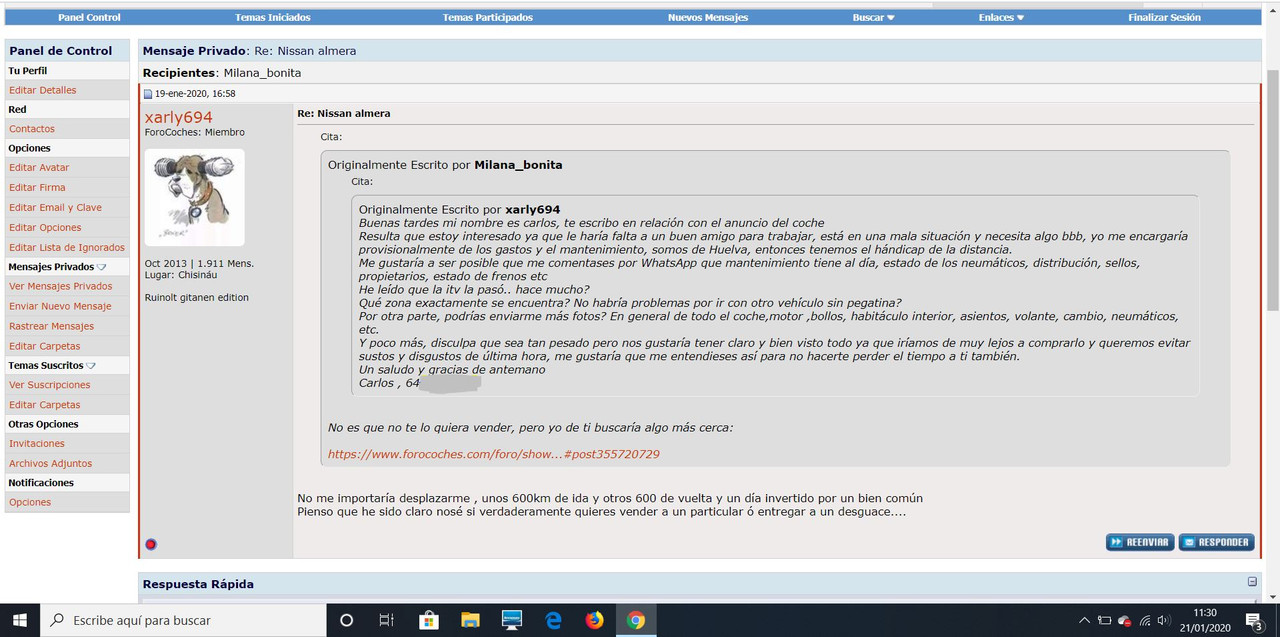Click Editar Carpetas under Mensajes Privados
This screenshot has height=637, width=1280.
click(x=44, y=346)
